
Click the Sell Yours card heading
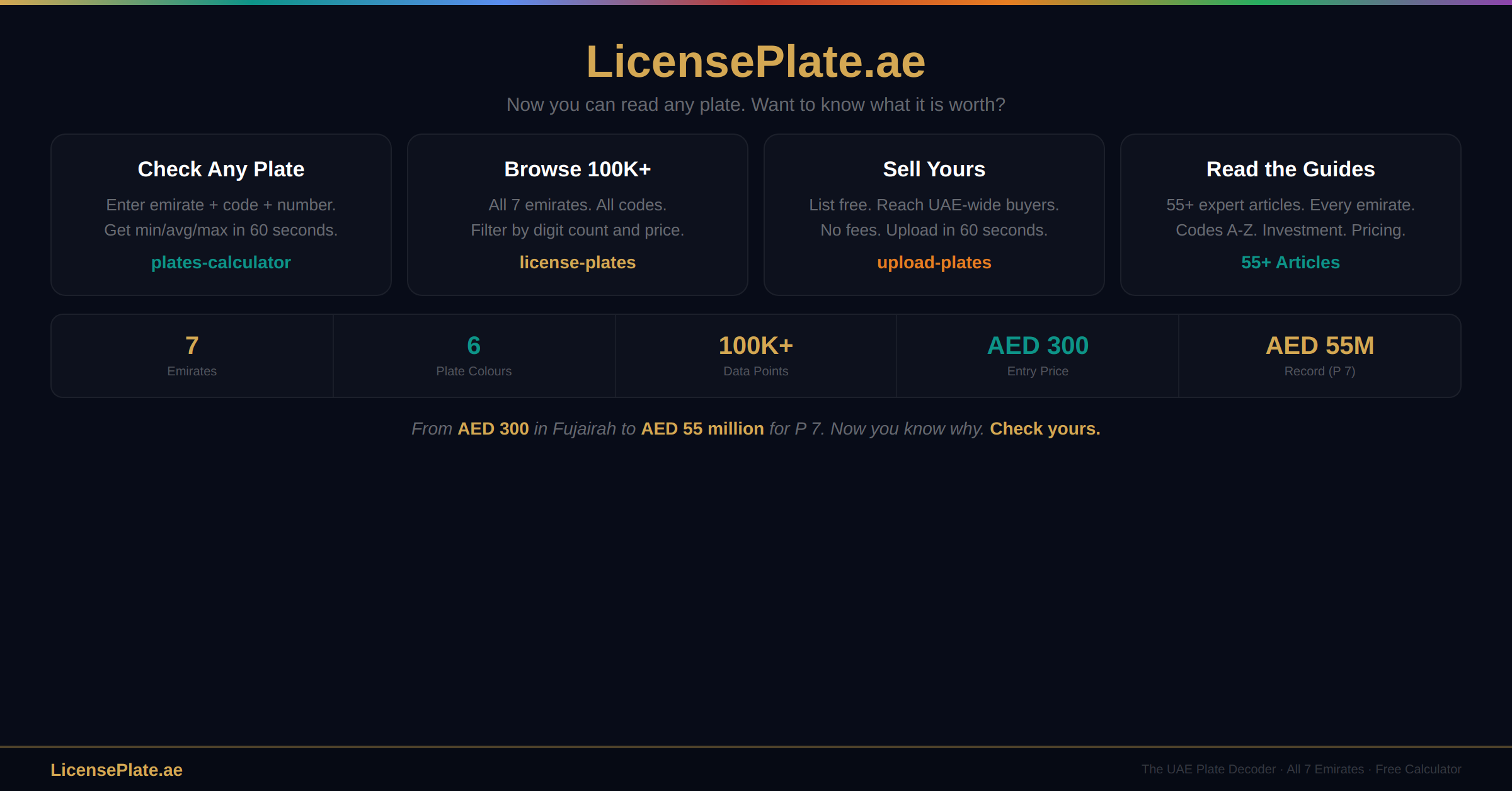click(x=934, y=169)
